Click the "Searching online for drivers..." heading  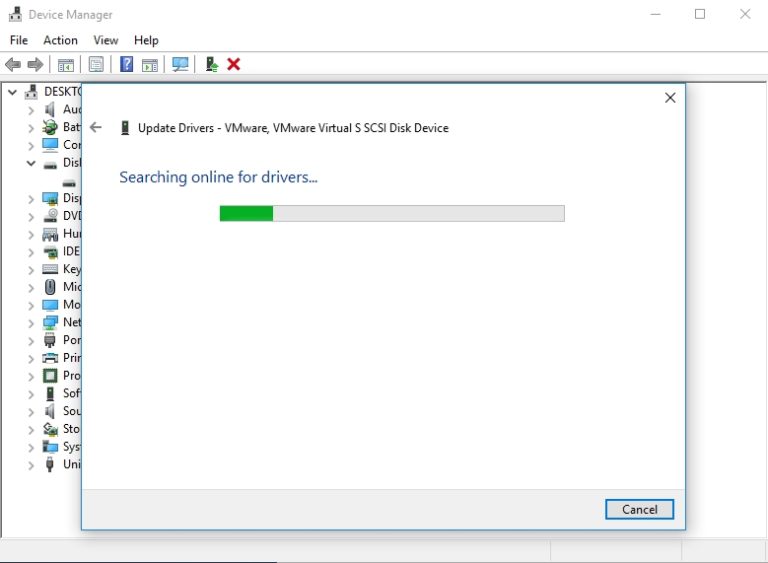(x=218, y=177)
